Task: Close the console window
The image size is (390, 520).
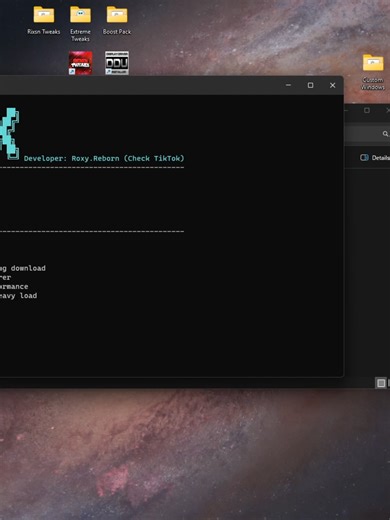Action: [332, 85]
